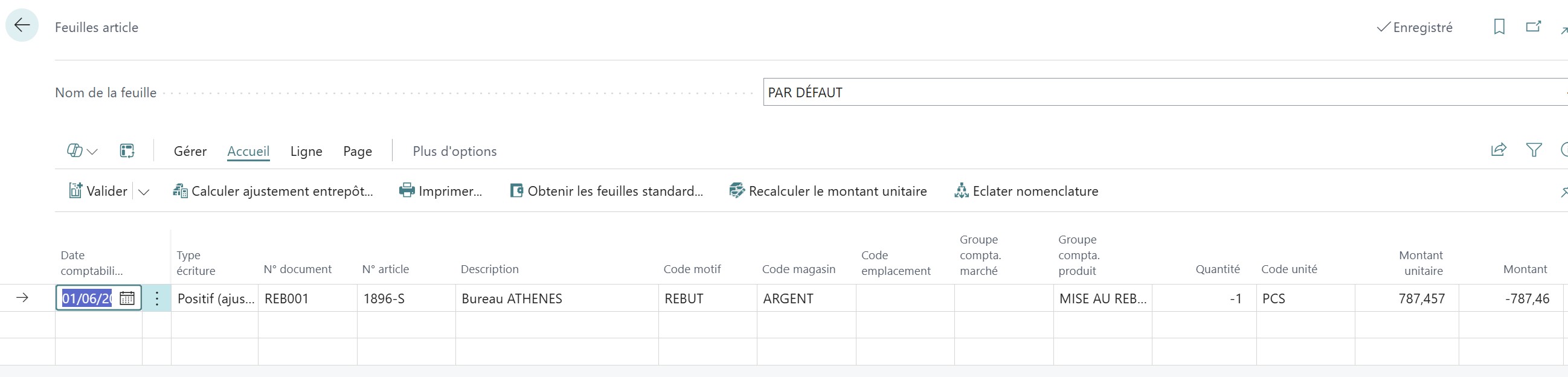Open page in new window icon
The height and width of the screenshot is (377, 1568).
pyautogui.click(x=1534, y=27)
